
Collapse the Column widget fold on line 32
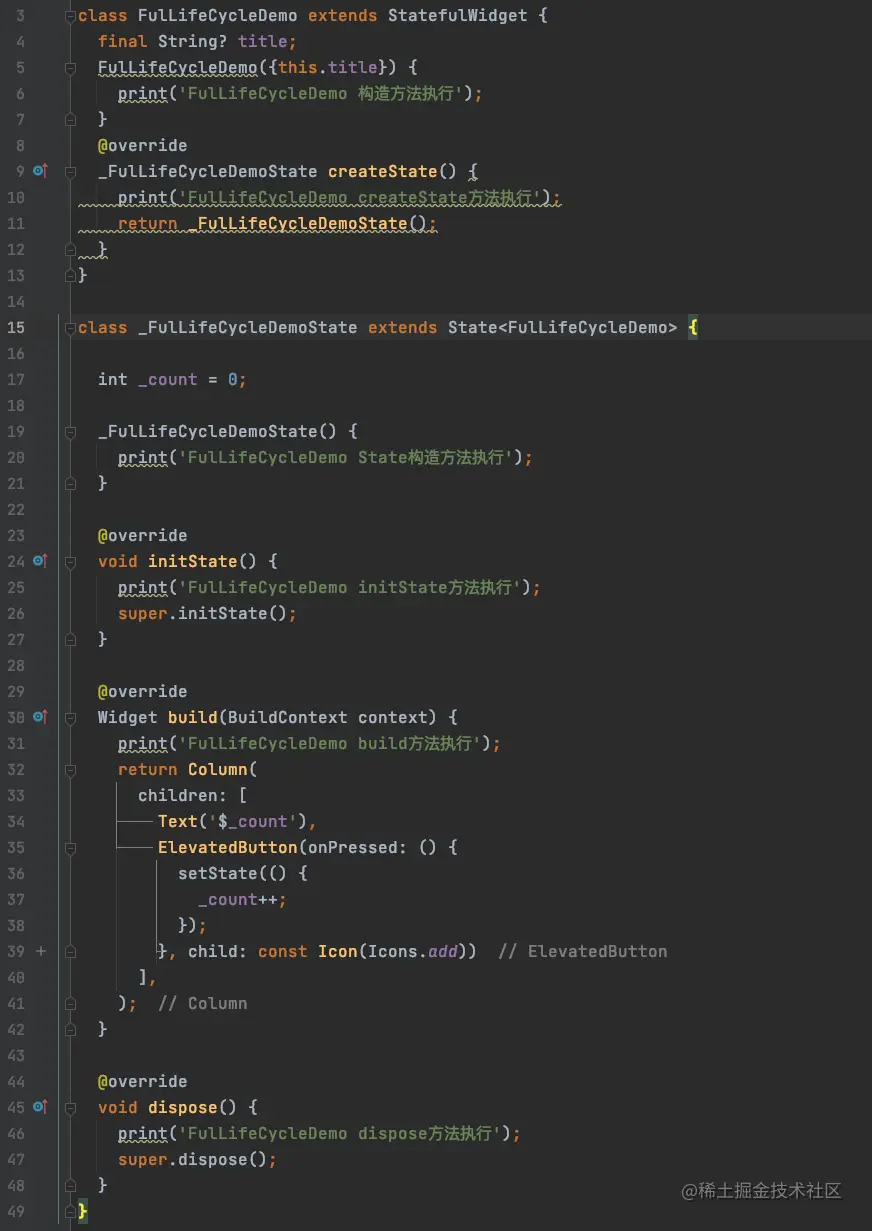pos(70,769)
